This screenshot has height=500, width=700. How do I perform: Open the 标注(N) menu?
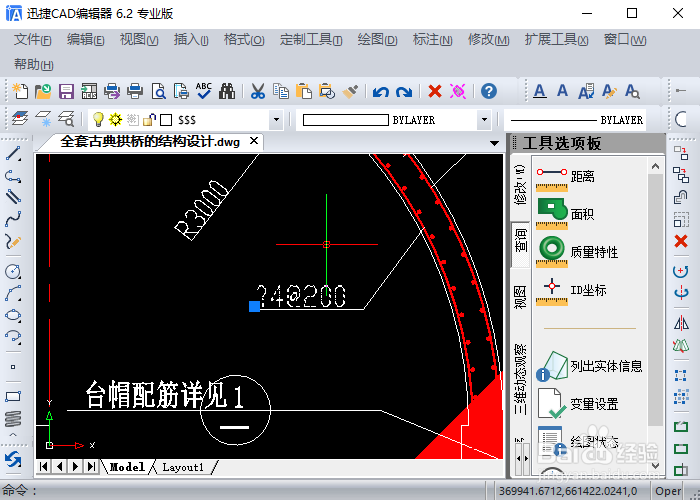click(432, 40)
